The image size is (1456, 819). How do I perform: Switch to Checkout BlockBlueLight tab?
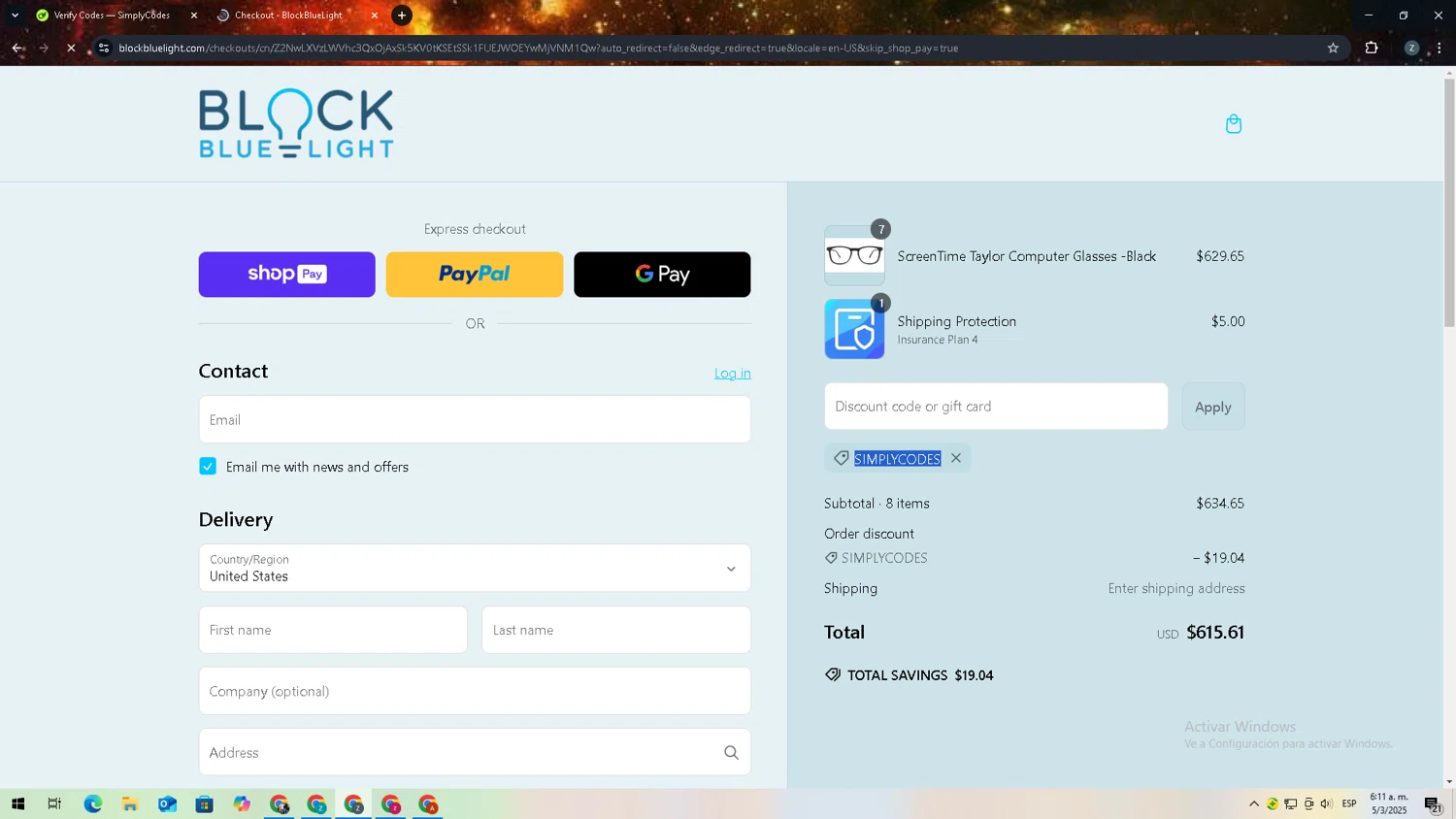288,16
